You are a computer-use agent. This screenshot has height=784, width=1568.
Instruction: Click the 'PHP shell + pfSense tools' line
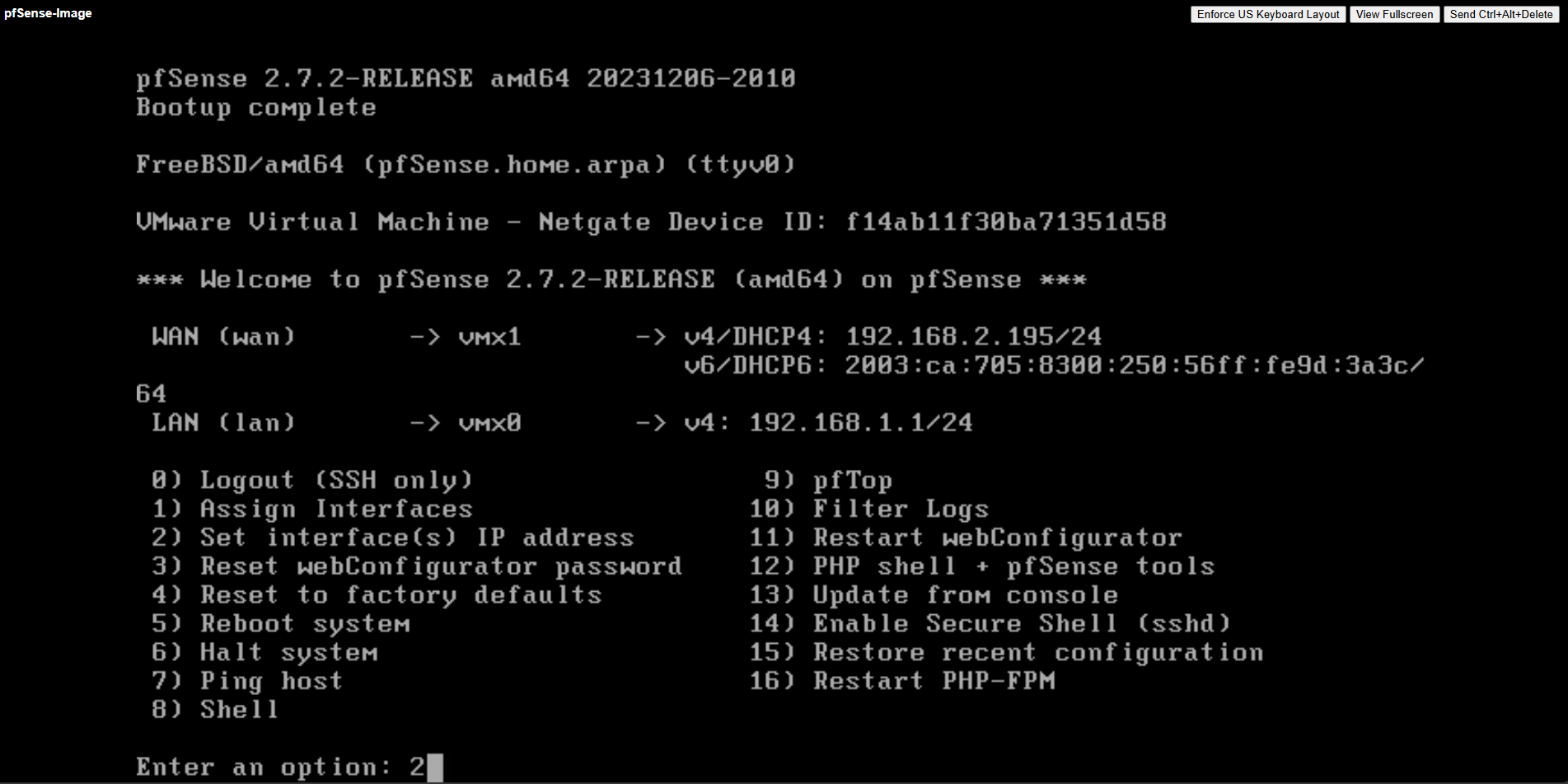click(x=982, y=566)
